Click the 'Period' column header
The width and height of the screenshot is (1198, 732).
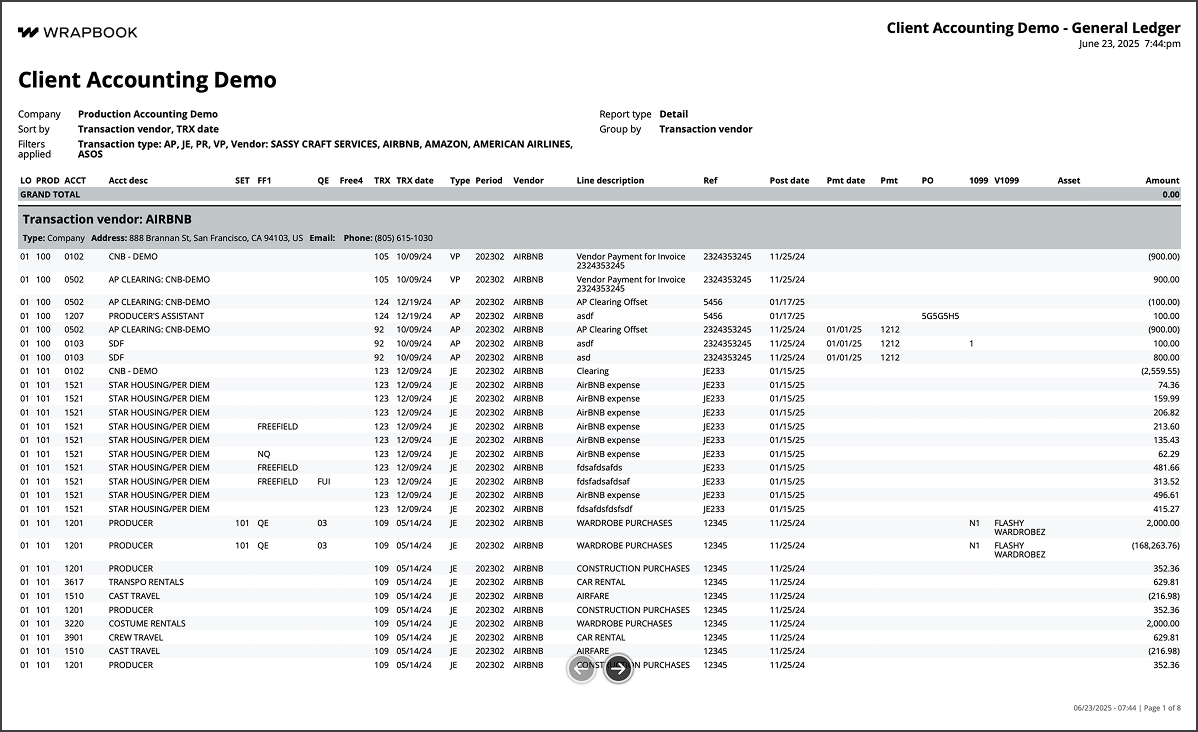coord(489,180)
